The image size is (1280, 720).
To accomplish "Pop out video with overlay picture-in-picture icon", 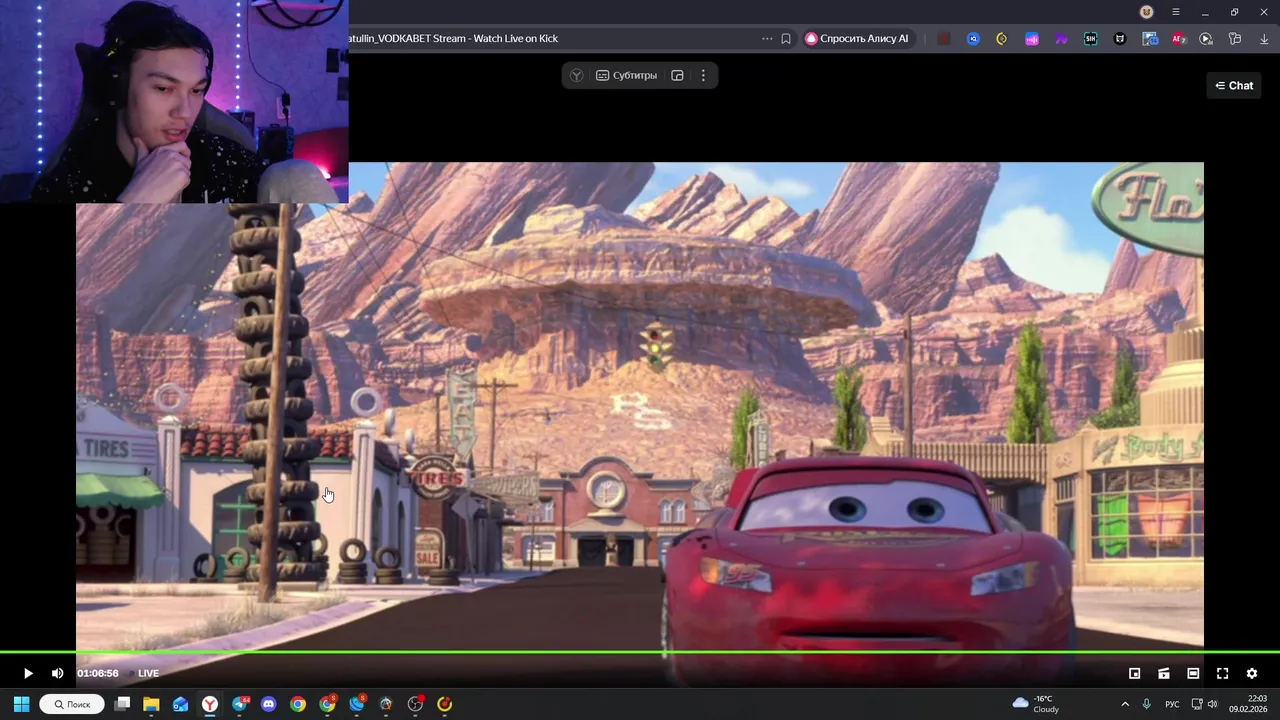I will (x=677, y=76).
